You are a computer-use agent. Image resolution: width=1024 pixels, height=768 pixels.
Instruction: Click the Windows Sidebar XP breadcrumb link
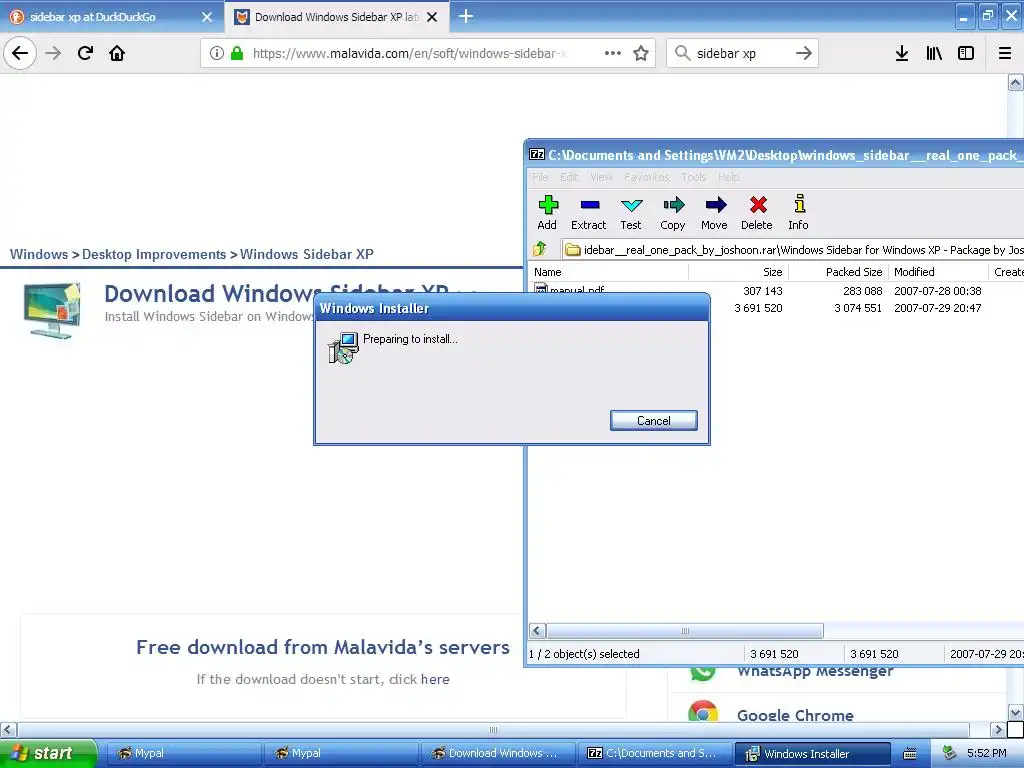[x=307, y=254]
